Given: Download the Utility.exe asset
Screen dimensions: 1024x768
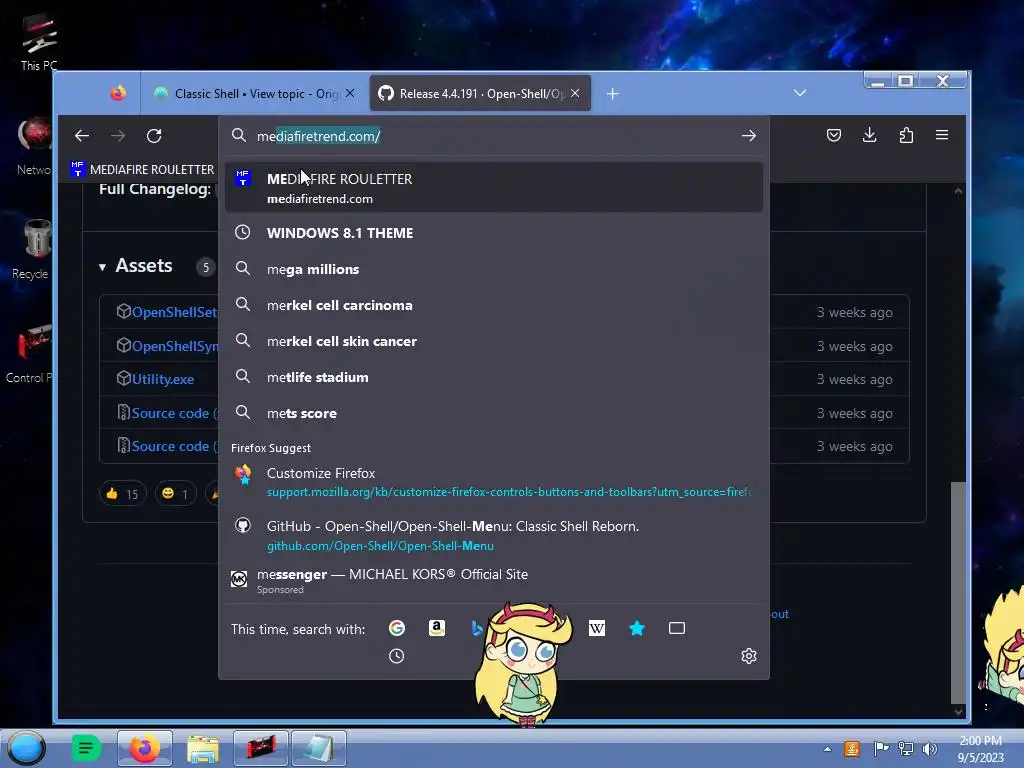Looking at the screenshot, I should (x=163, y=379).
